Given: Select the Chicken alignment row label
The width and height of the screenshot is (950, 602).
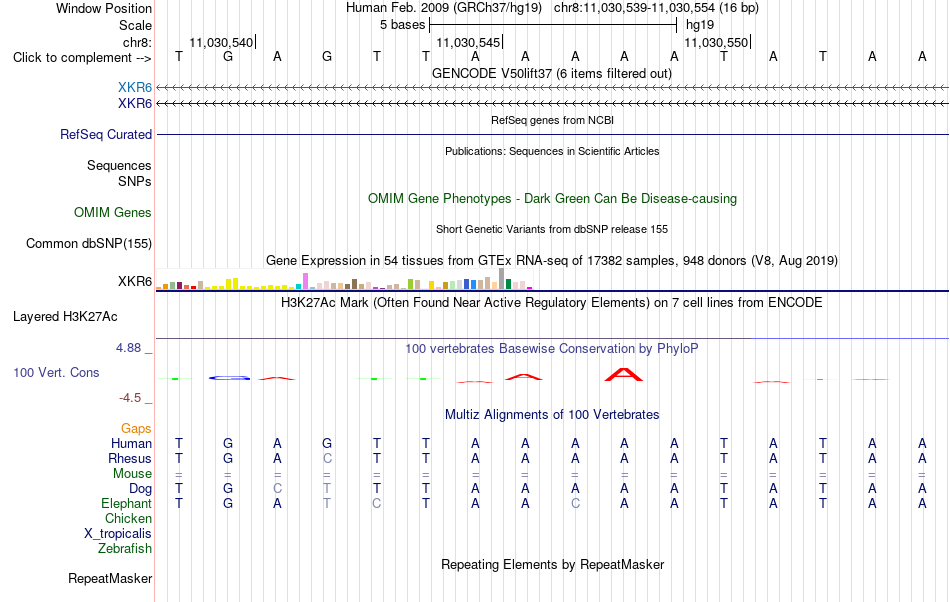Looking at the screenshot, I should click(x=128, y=518).
